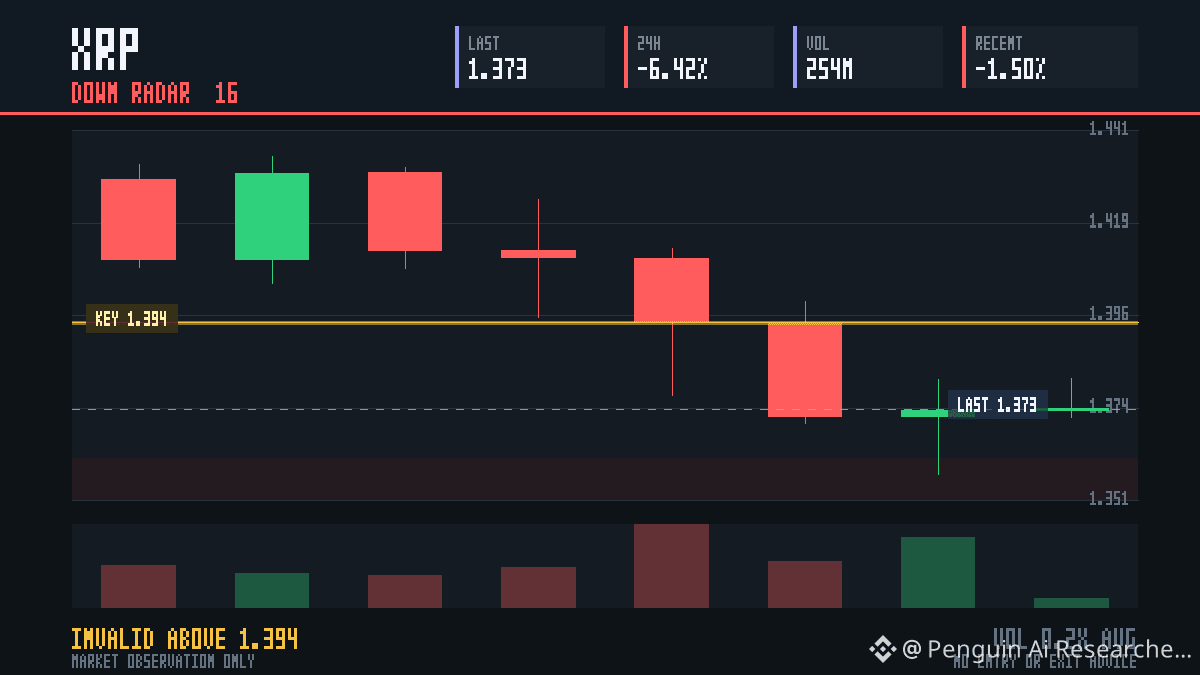
Task: Select the 1.441 price axis label
Action: (x=1108, y=128)
